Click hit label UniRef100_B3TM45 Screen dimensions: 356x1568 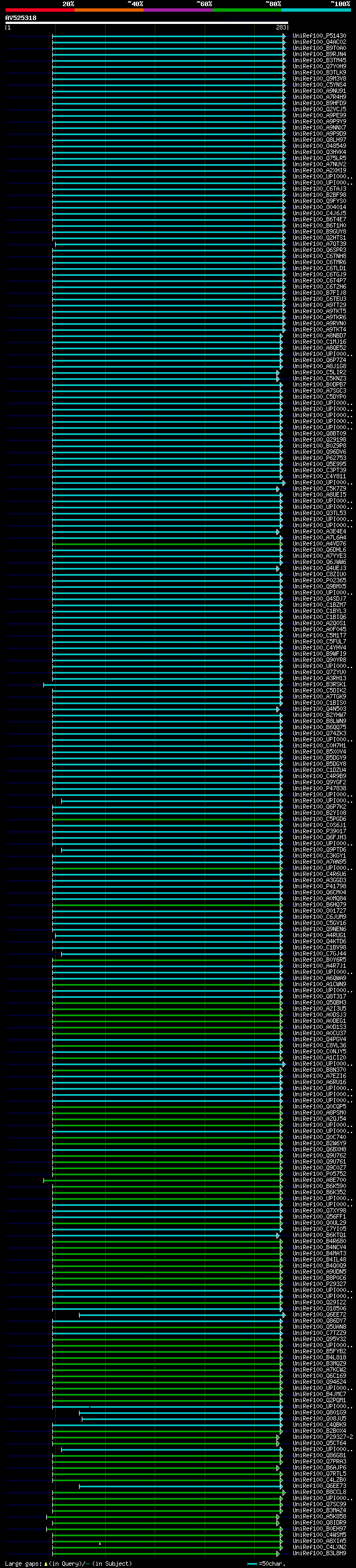tap(319, 60)
